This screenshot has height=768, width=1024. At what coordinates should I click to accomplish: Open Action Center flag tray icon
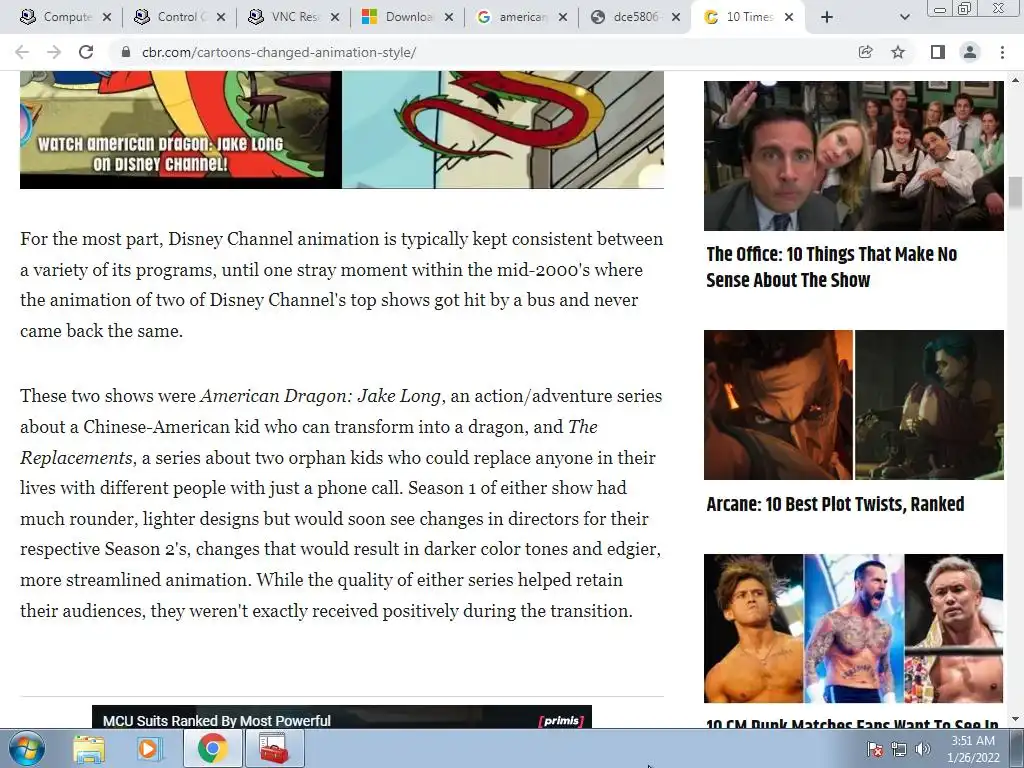pyautogui.click(x=874, y=749)
